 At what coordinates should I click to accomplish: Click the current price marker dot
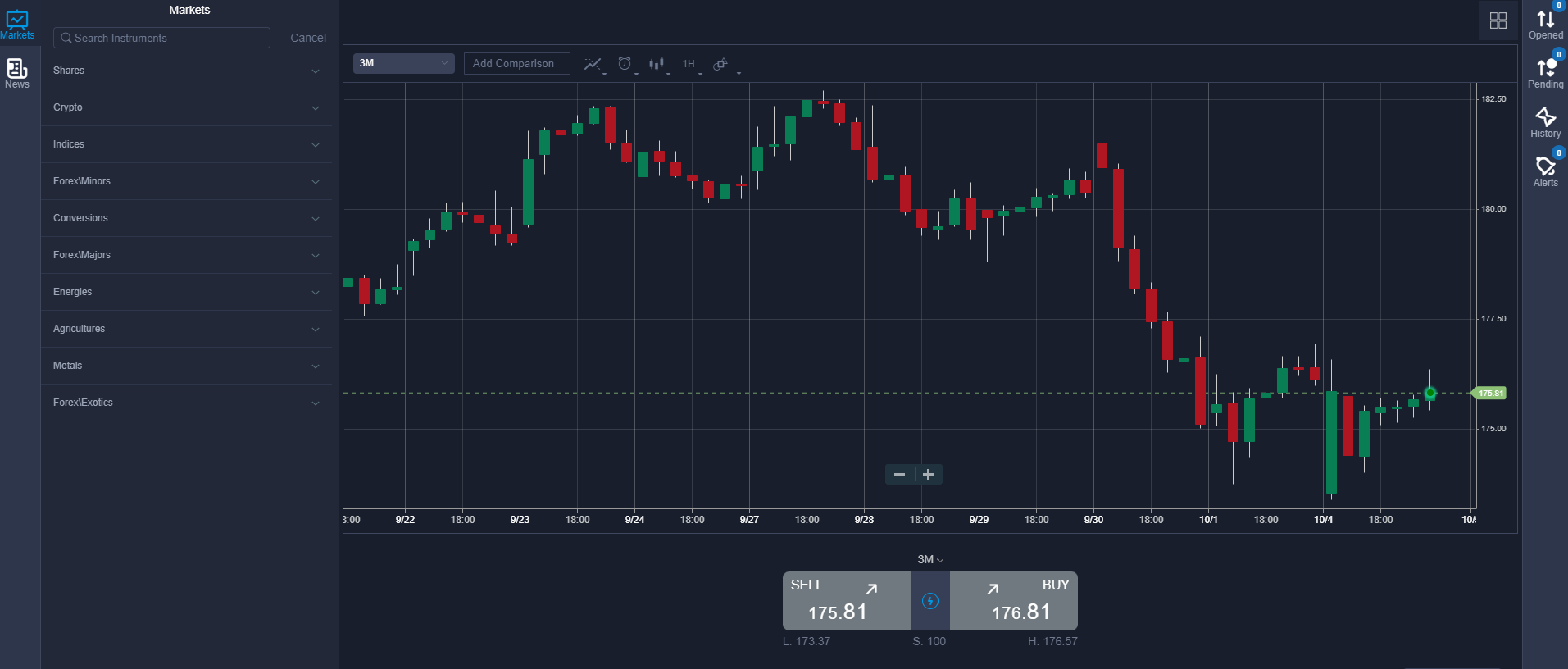pyautogui.click(x=1429, y=394)
